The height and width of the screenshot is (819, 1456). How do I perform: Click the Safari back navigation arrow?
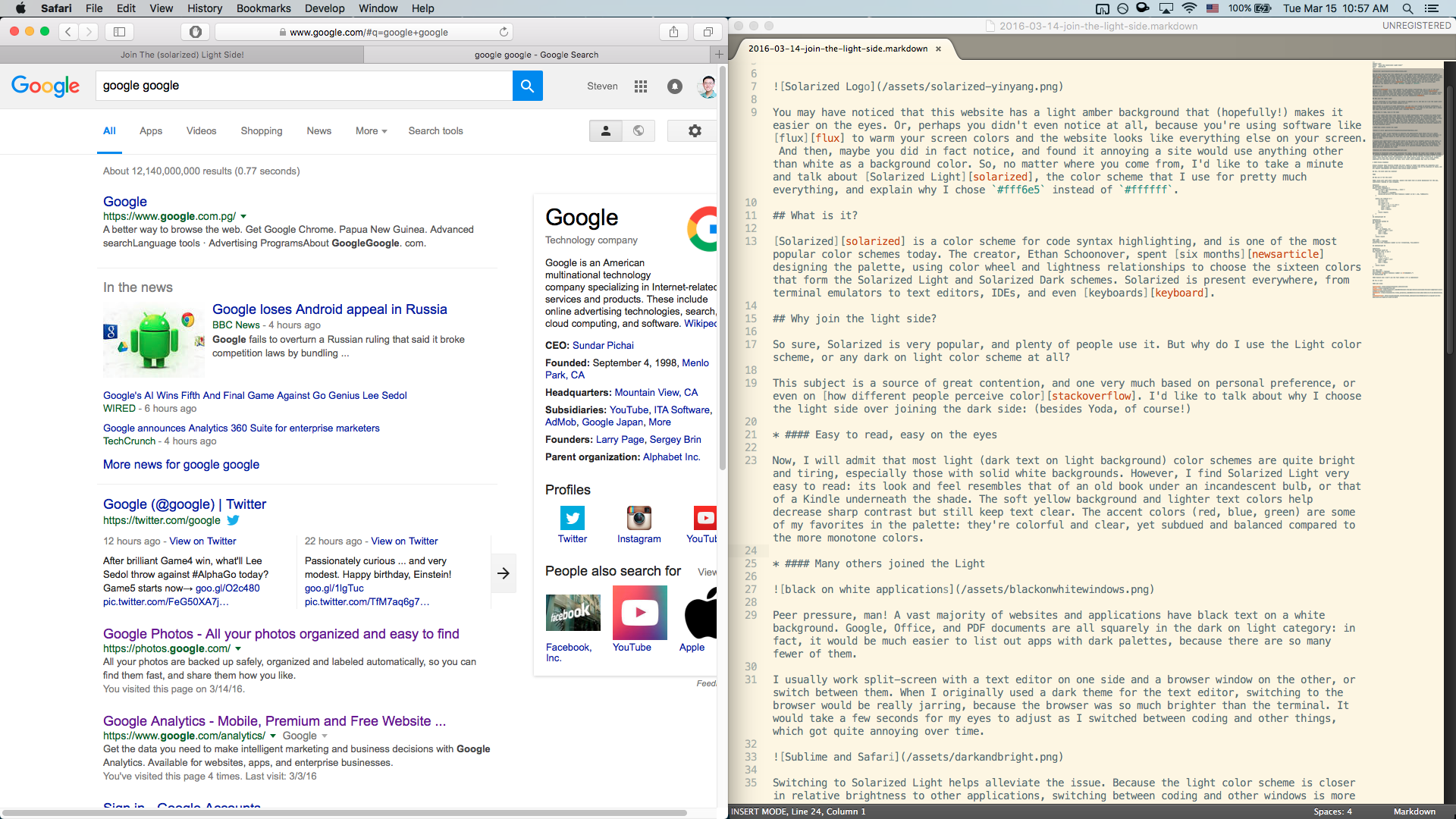tap(68, 32)
